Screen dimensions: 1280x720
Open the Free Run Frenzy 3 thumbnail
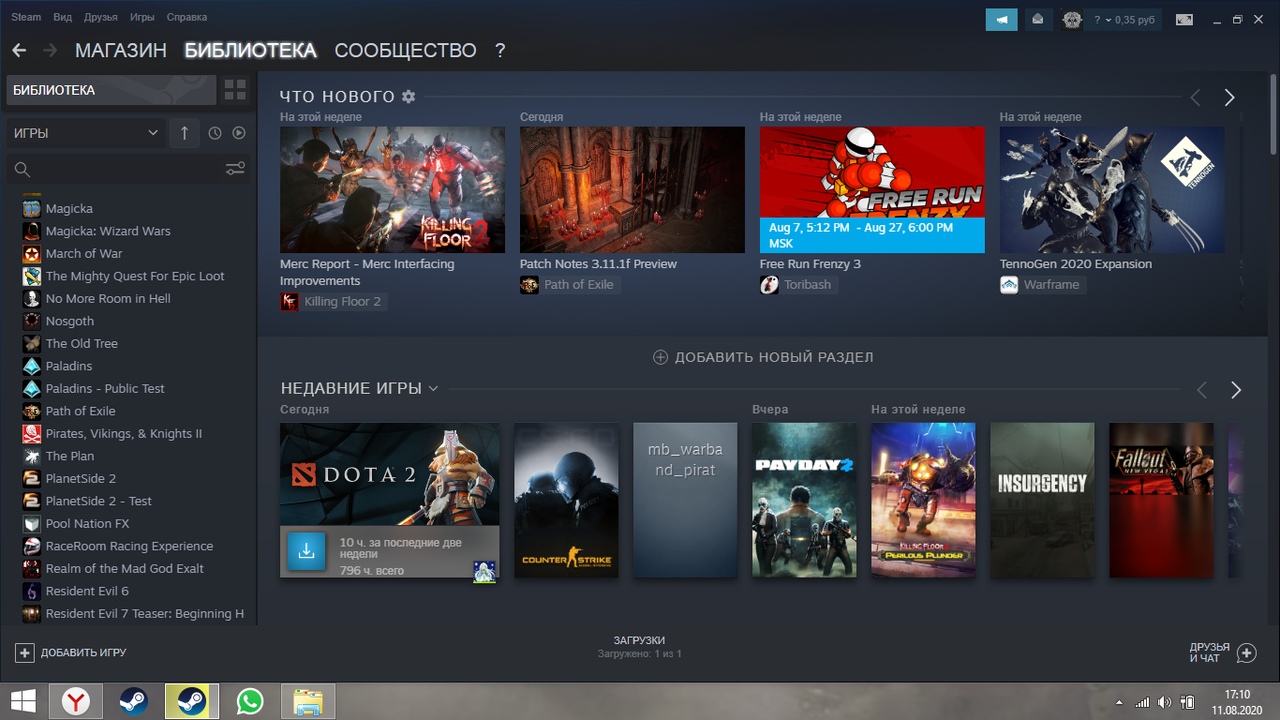point(872,189)
